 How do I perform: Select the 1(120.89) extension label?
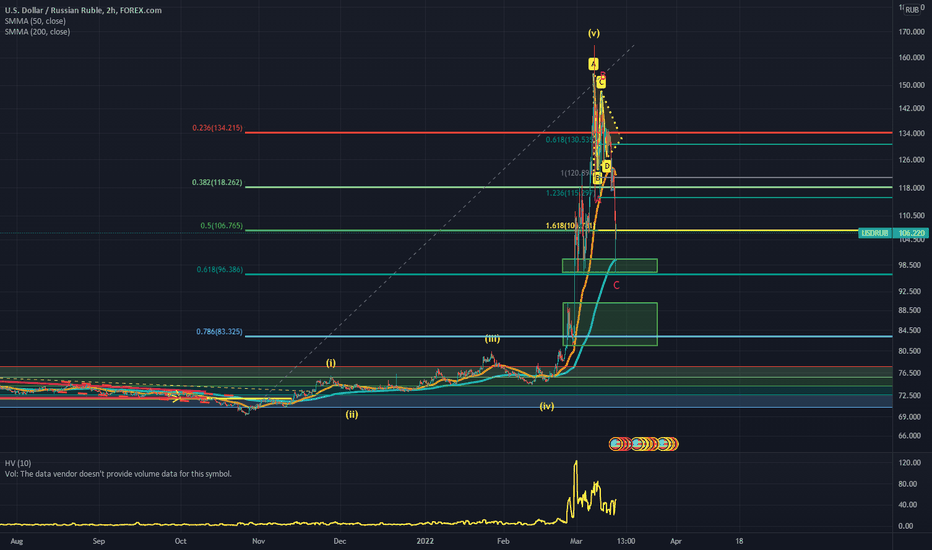575,173
